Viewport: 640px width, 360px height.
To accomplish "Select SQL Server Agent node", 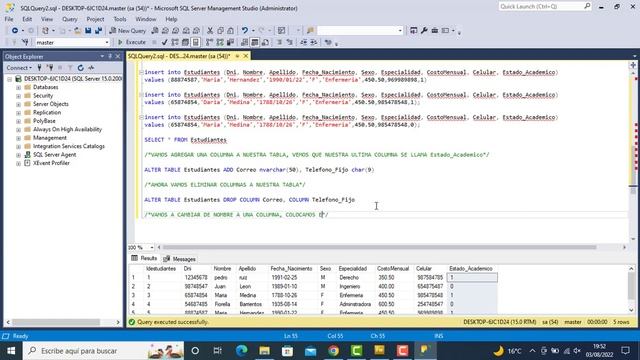I will (54, 155).
